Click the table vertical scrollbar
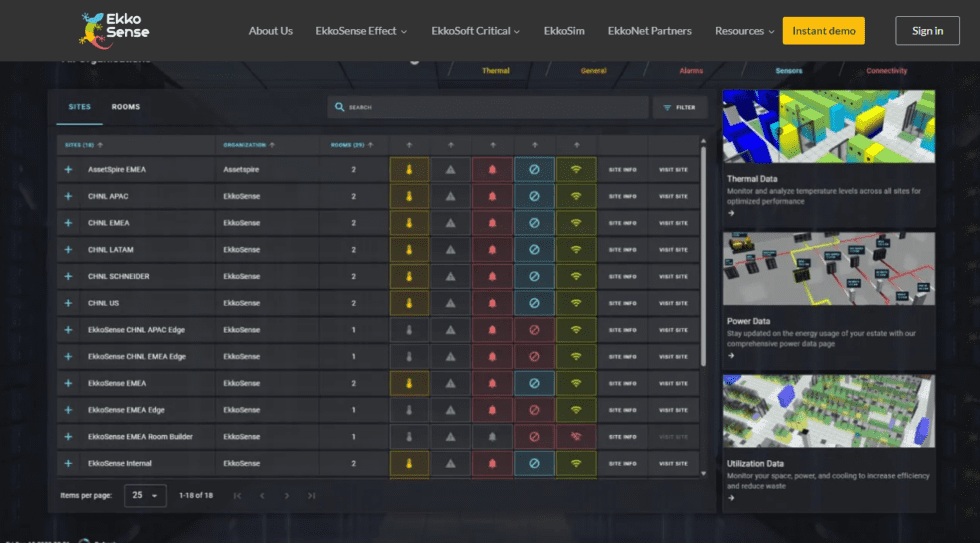The width and height of the screenshot is (980, 543). 703,256
